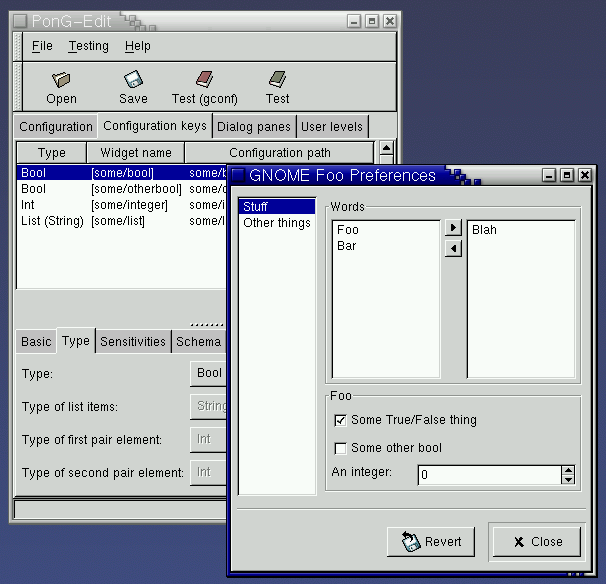This screenshot has width=606, height=584.
Task: Select Bar in the Words list
Action: click(x=386, y=246)
